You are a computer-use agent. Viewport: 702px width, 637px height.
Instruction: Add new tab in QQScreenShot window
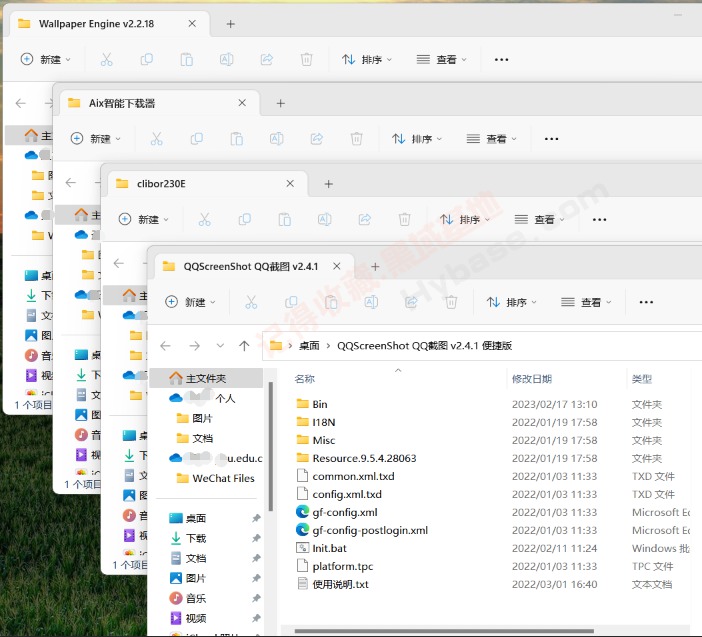[x=375, y=267]
